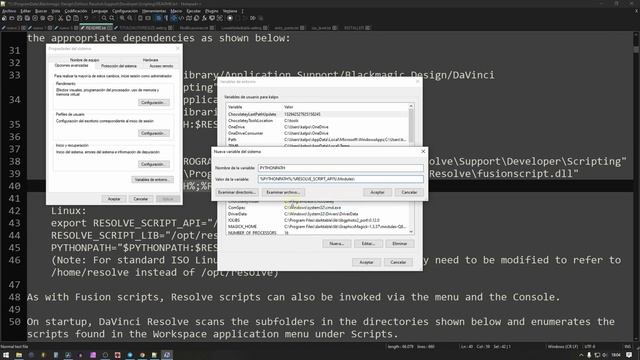640x360 pixels.
Task: Click the Notepad++ Paste icon
Action: (76, 18)
